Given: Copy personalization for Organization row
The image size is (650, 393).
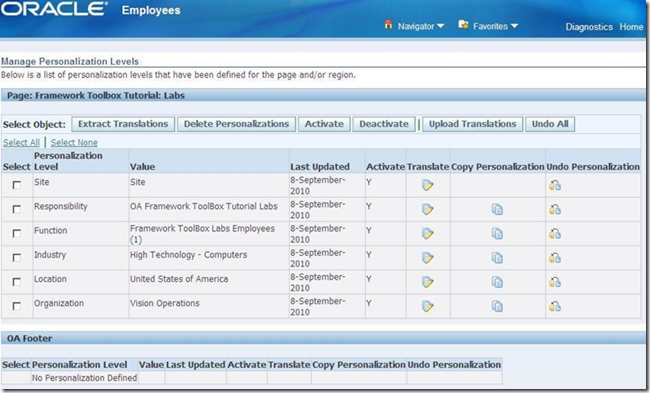Looking at the screenshot, I should tap(497, 306).
